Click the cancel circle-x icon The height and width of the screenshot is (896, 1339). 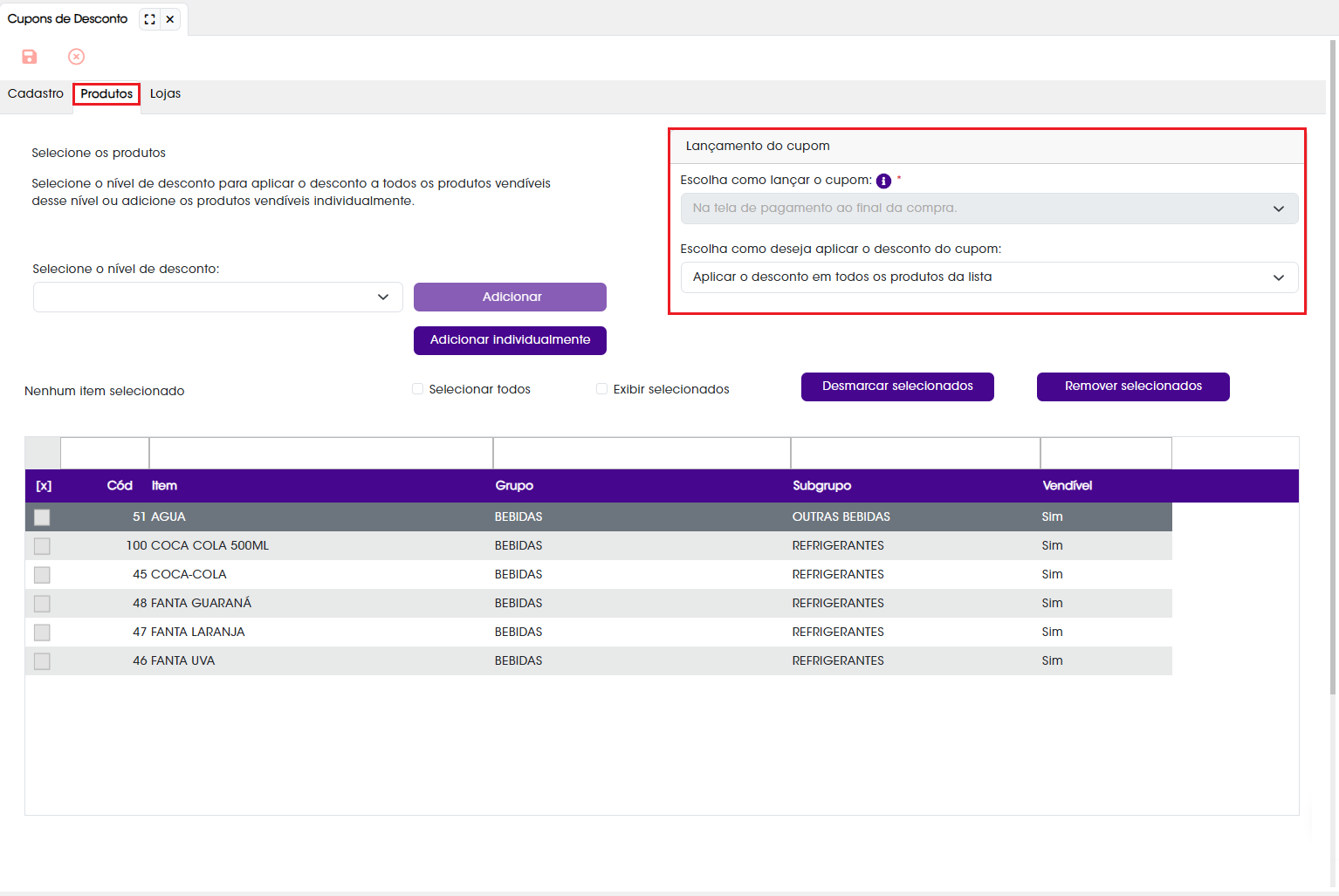point(77,57)
